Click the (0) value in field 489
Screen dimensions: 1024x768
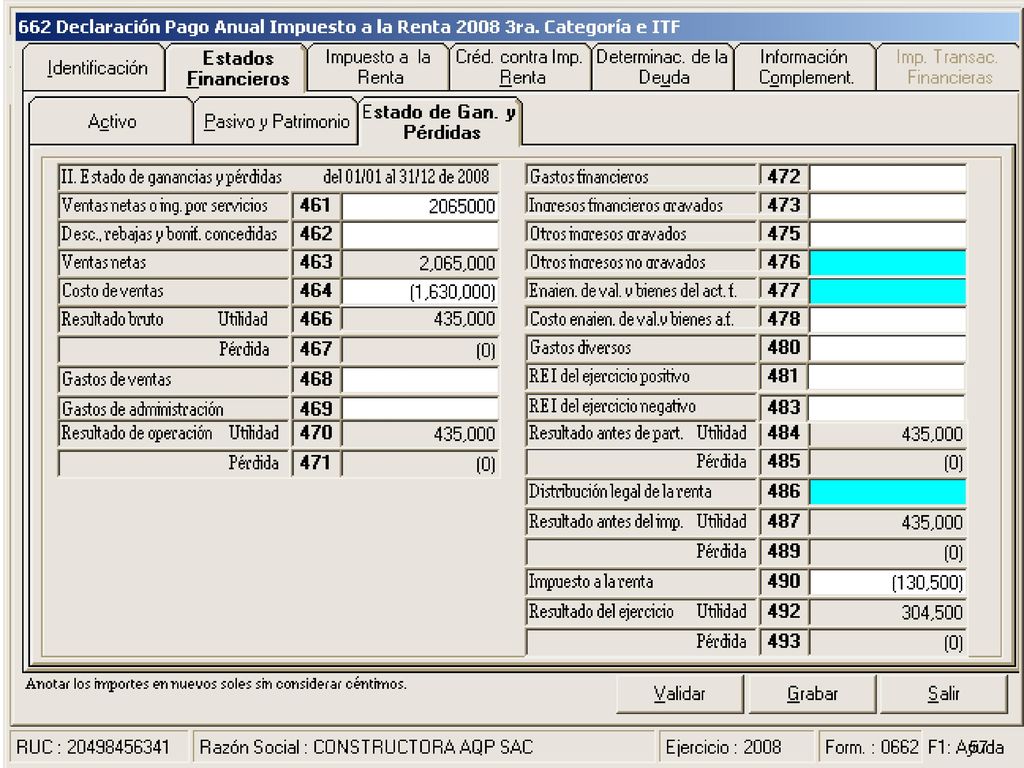[953, 553]
